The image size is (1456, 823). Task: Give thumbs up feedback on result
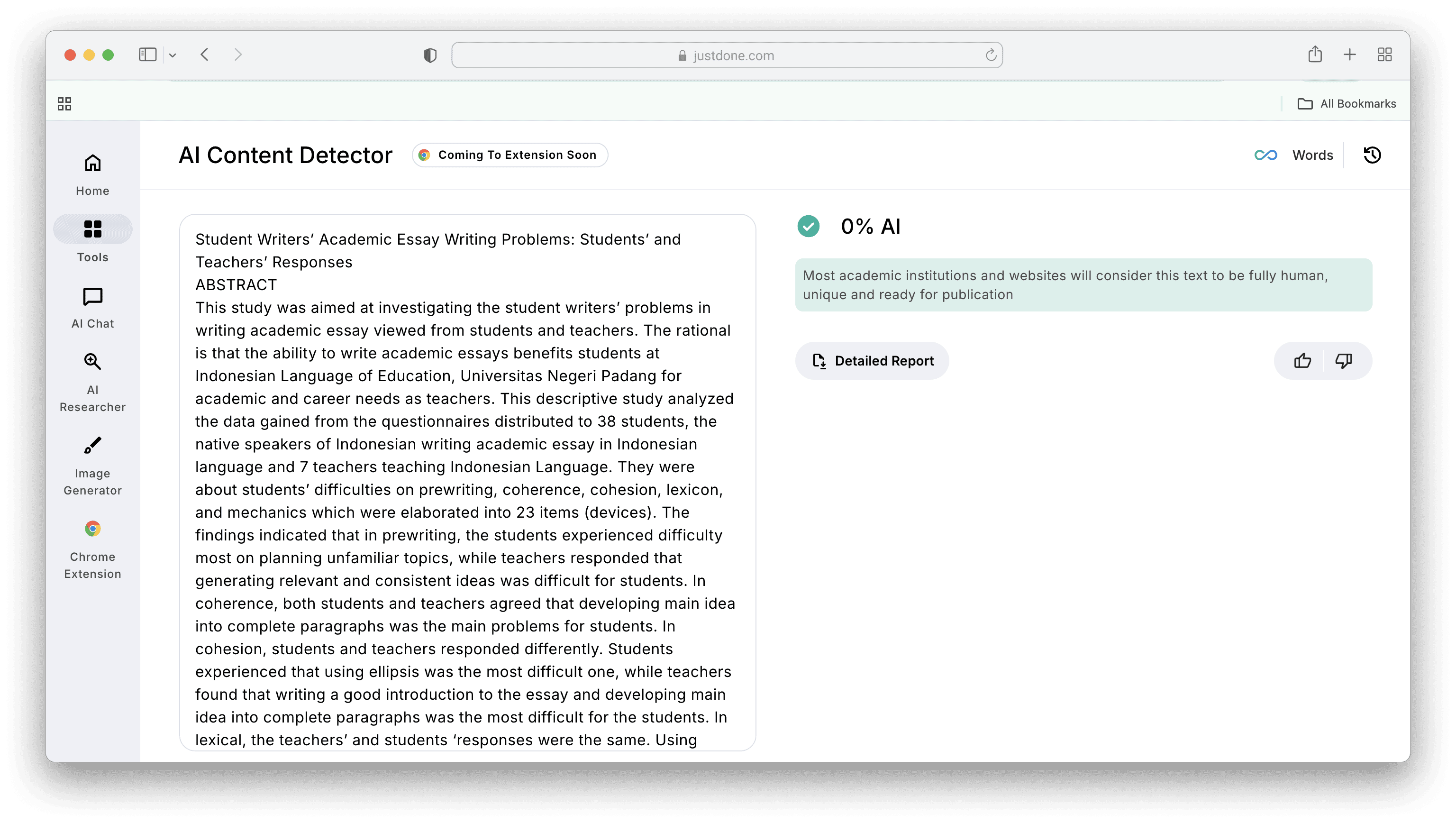point(1302,361)
